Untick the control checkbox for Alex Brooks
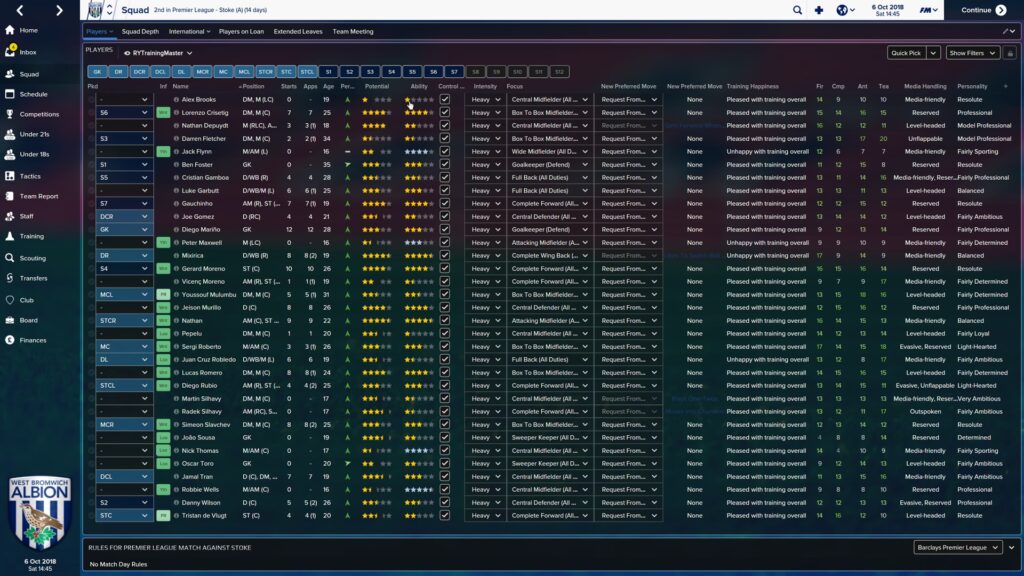The height and width of the screenshot is (576, 1024). click(x=445, y=100)
